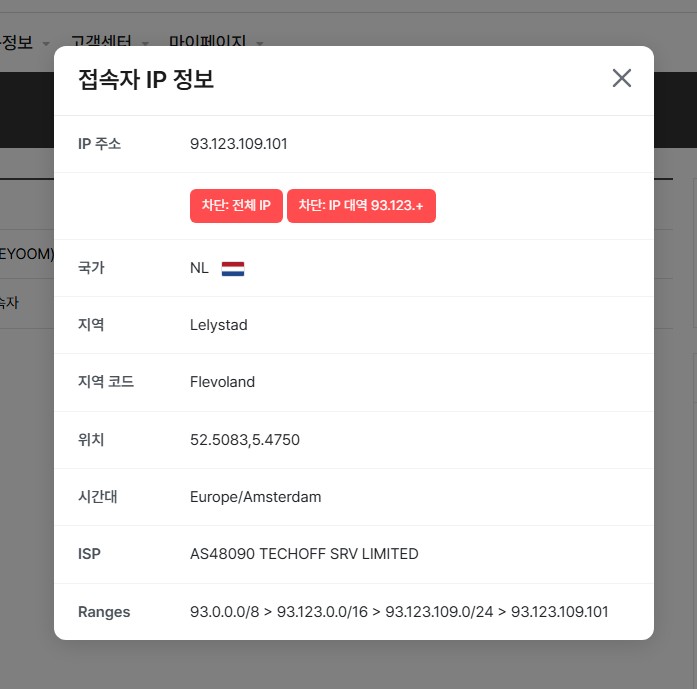Image resolution: width=697 pixels, height=689 pixels.
Task: Click the 93.0.0.0/8 range entry
Action: point(226,612)
